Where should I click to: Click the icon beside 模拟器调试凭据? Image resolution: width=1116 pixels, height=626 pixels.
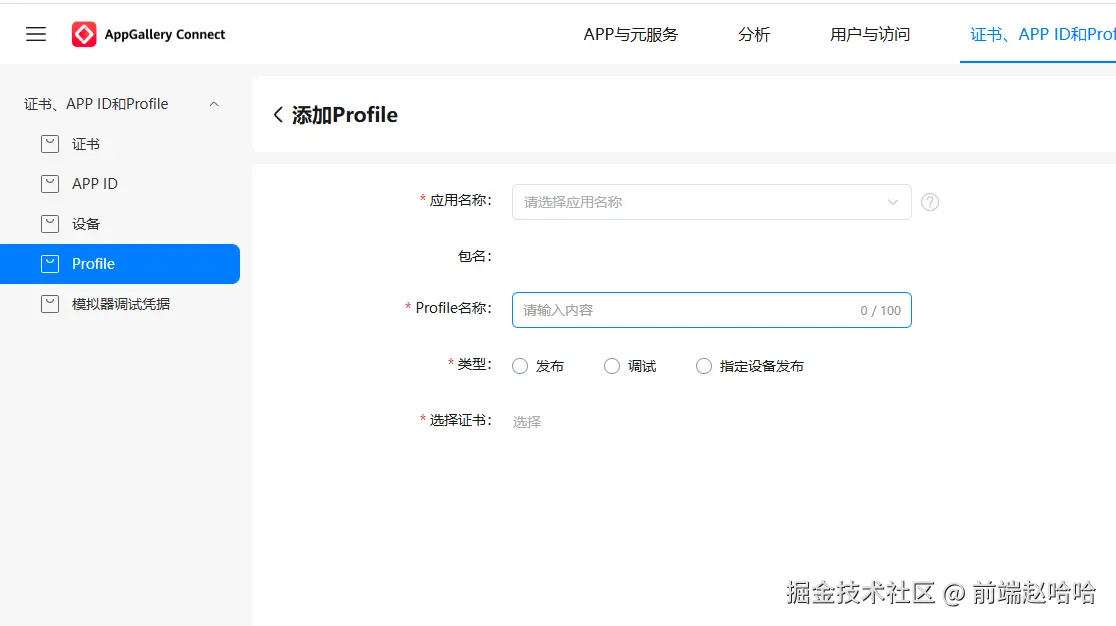50,304
